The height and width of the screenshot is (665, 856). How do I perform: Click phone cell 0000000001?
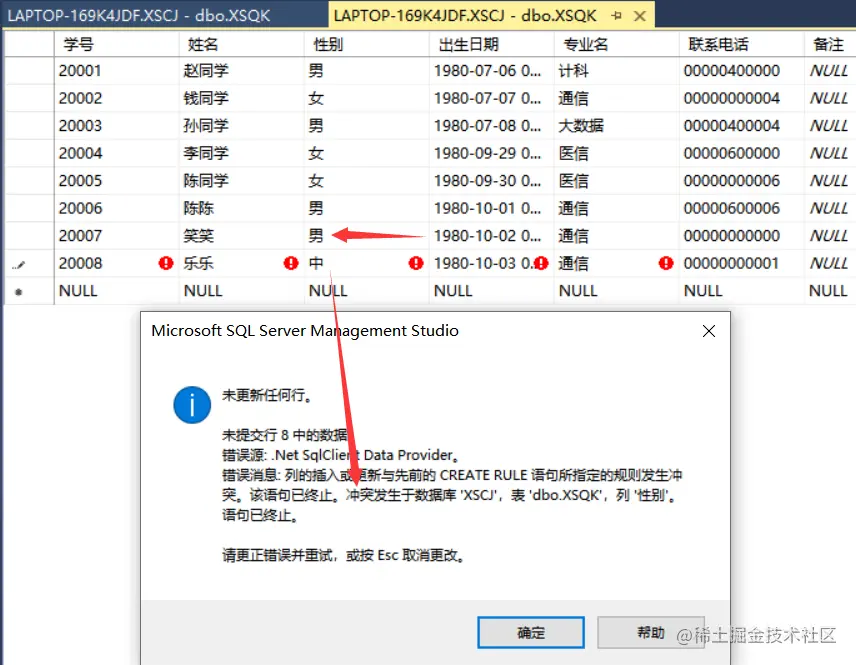pos(742,263)
